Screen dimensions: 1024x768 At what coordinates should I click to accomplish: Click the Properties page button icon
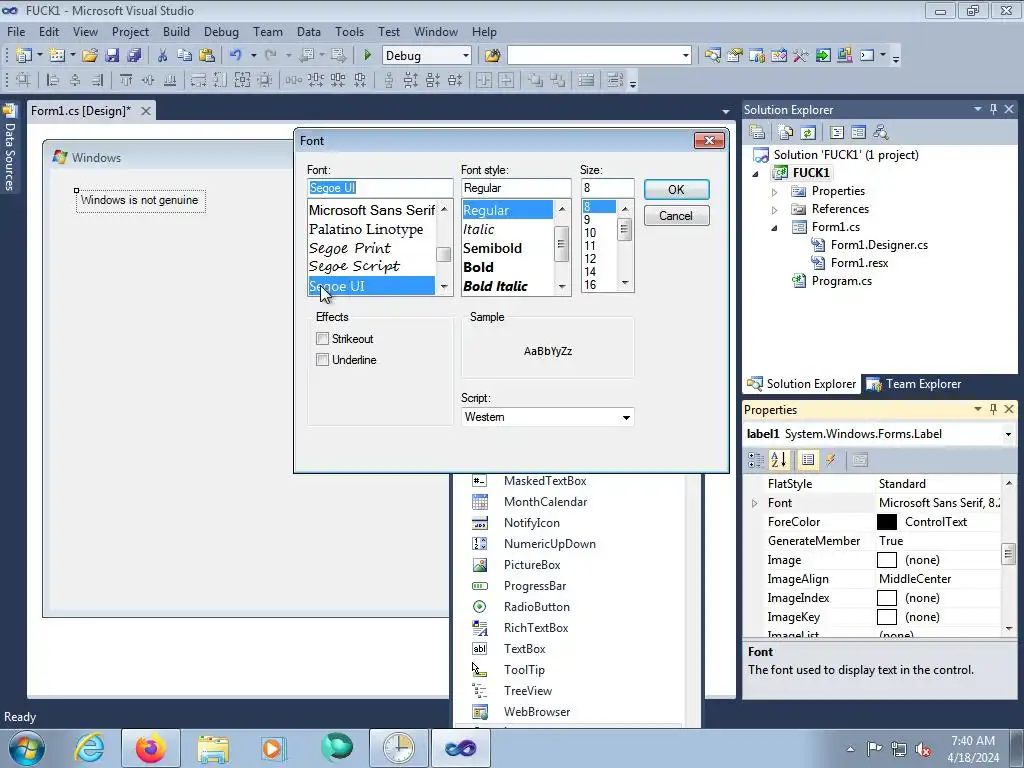coord(859,460)
